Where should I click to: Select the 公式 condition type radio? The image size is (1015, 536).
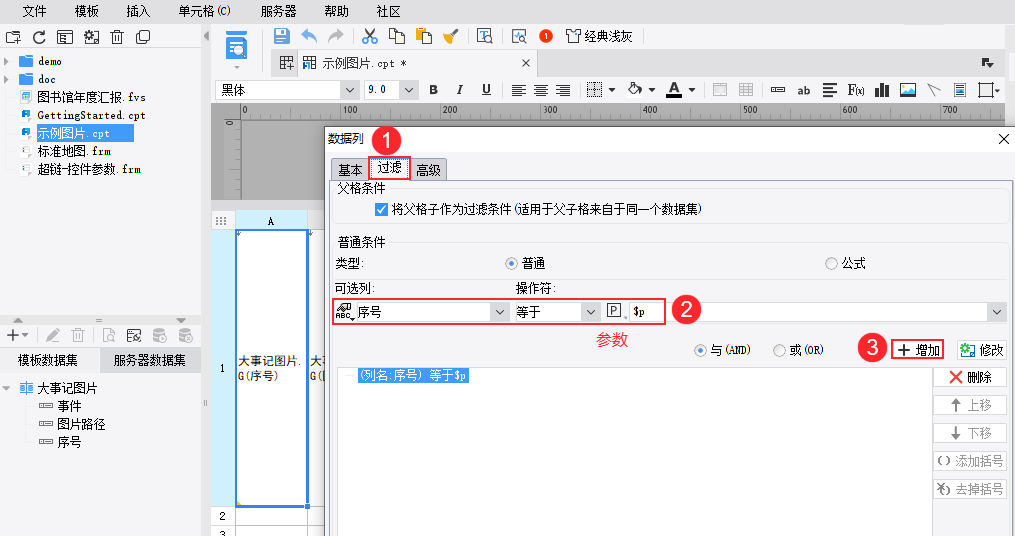click(x=831, y=263)
